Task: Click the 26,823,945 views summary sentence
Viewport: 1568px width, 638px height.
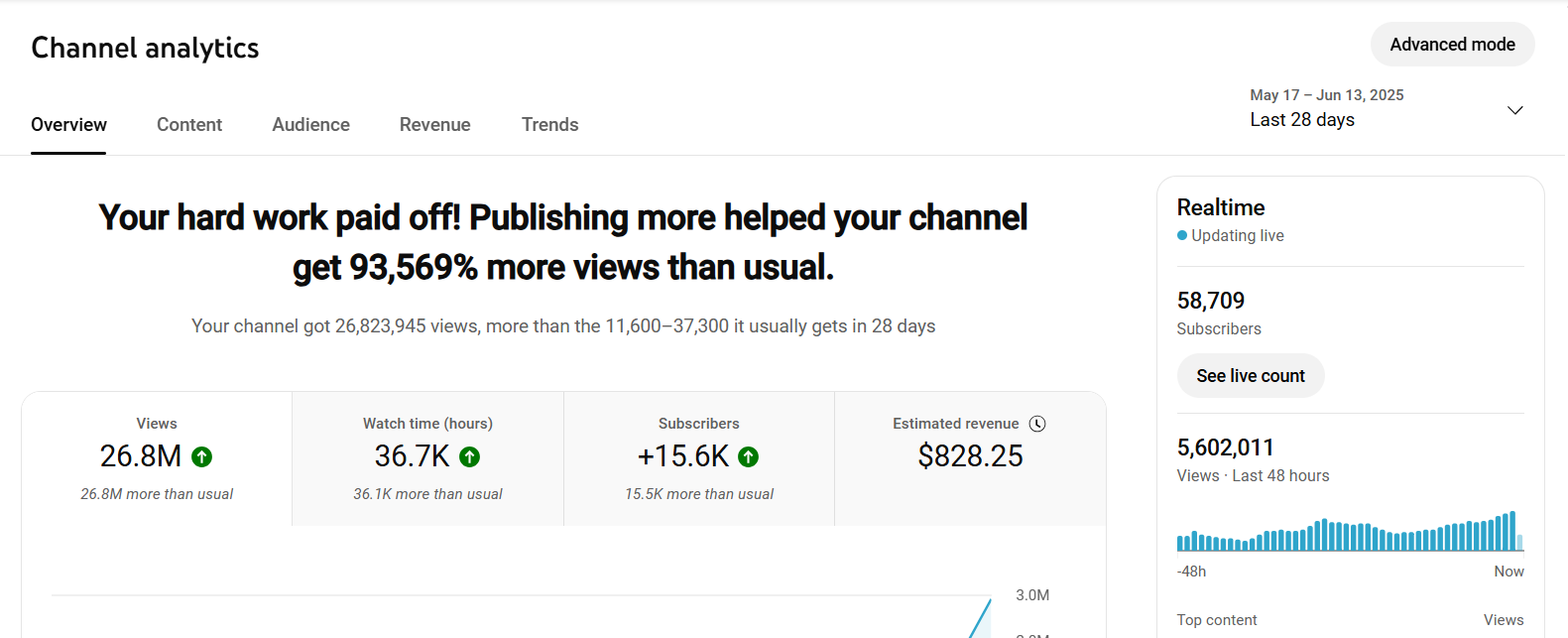Action: point(563,326)
